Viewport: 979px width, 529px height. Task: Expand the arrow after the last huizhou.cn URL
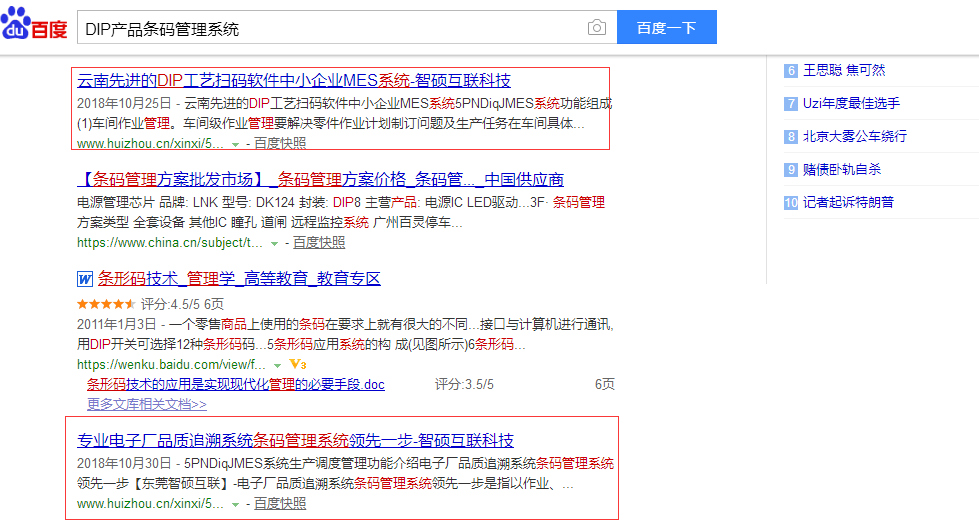(x=236, y=505)
